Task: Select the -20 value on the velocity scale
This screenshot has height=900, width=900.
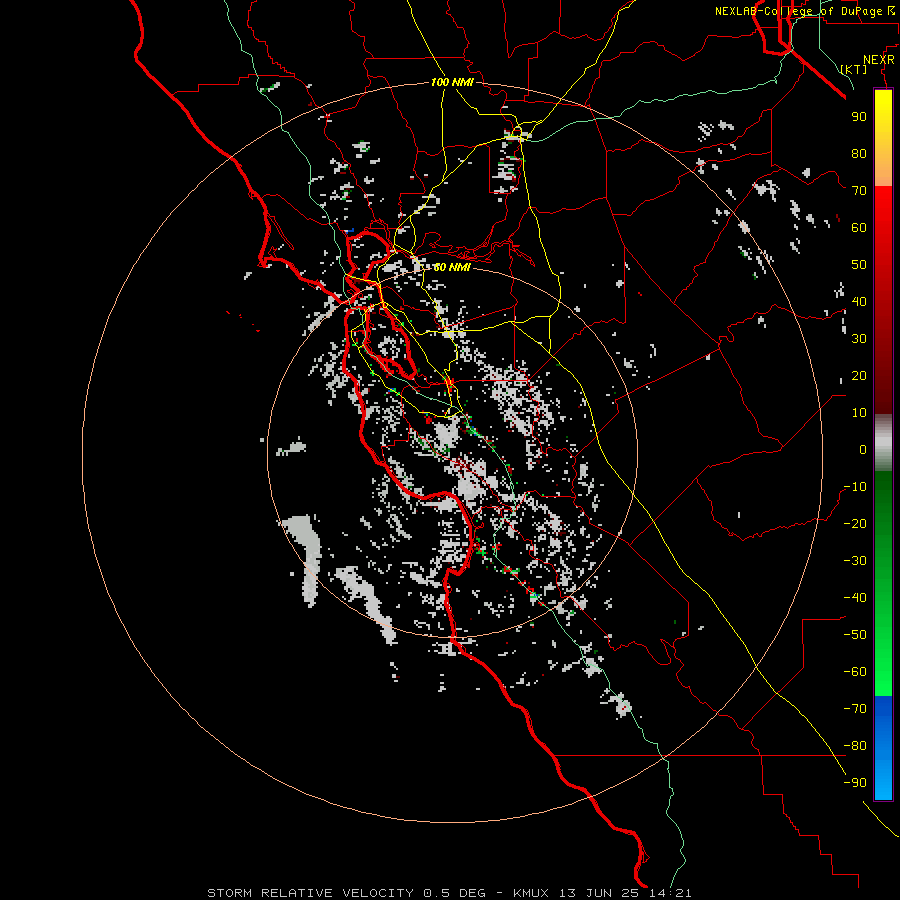Action: coord(855,523)
